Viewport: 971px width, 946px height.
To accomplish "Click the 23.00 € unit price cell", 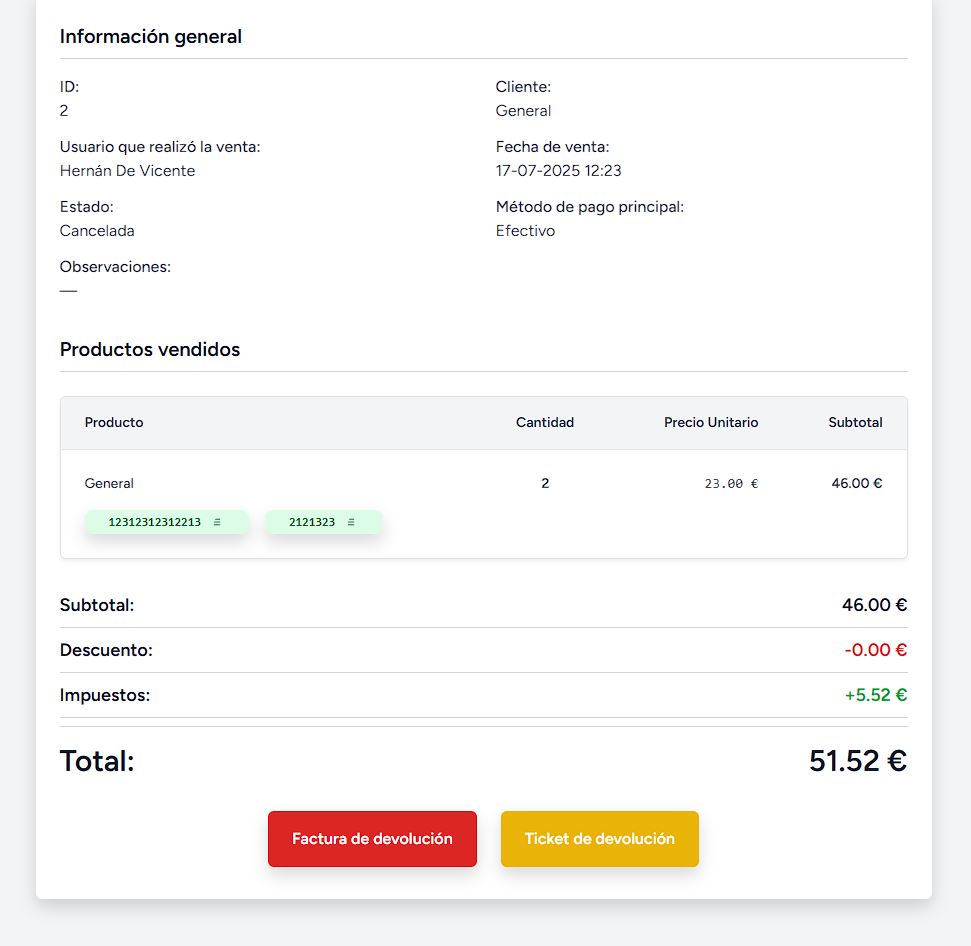I will point(731,483).
